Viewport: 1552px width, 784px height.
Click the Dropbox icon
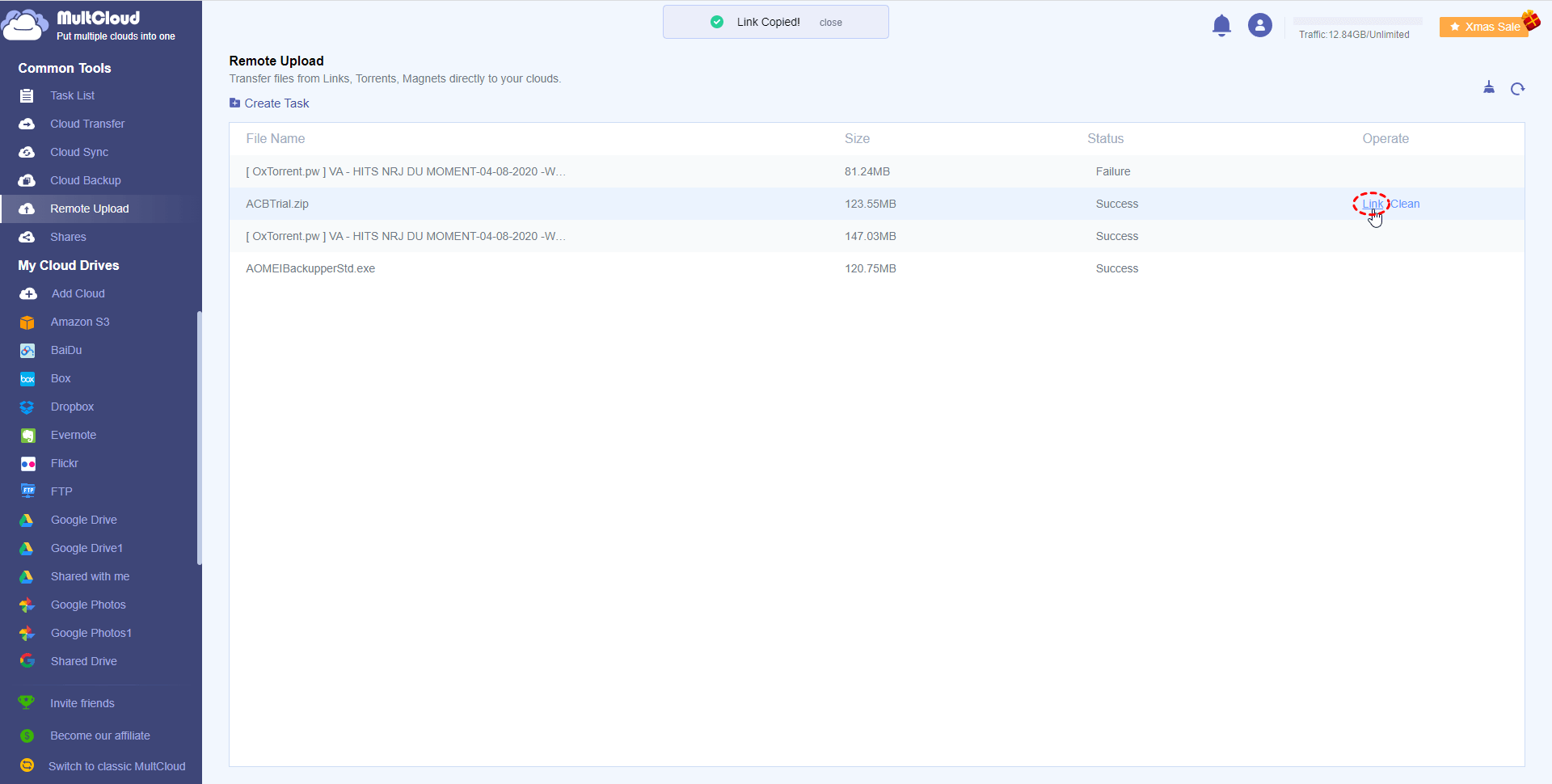27,407
